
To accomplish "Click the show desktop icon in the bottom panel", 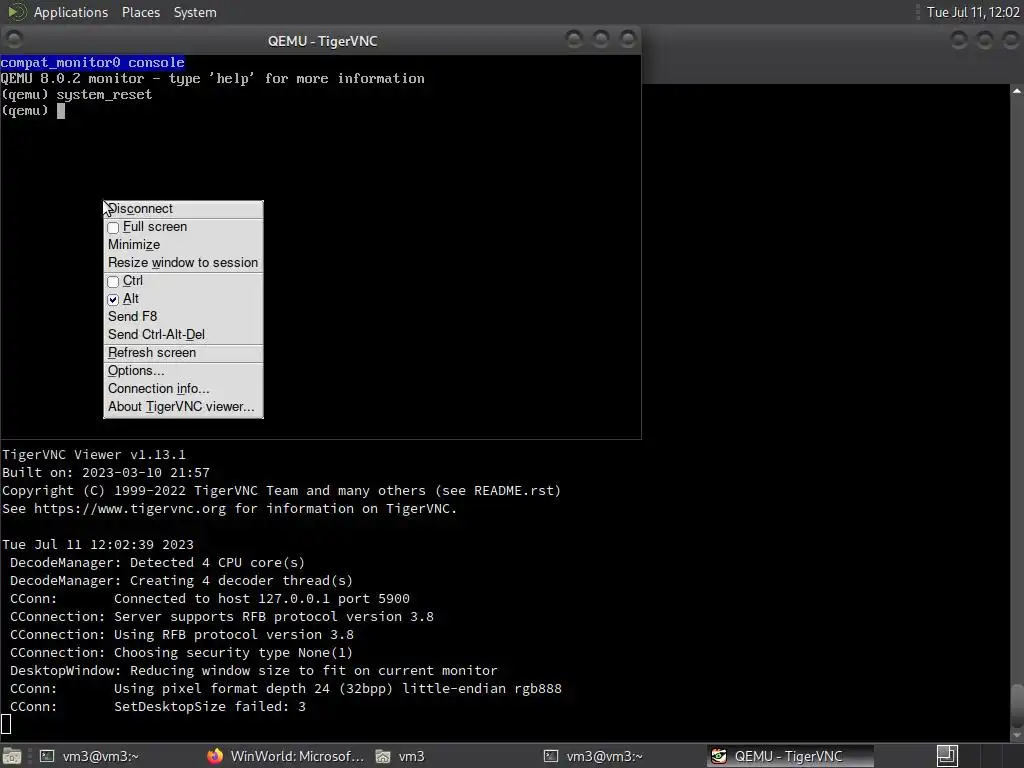I will [x=11, y=756].
